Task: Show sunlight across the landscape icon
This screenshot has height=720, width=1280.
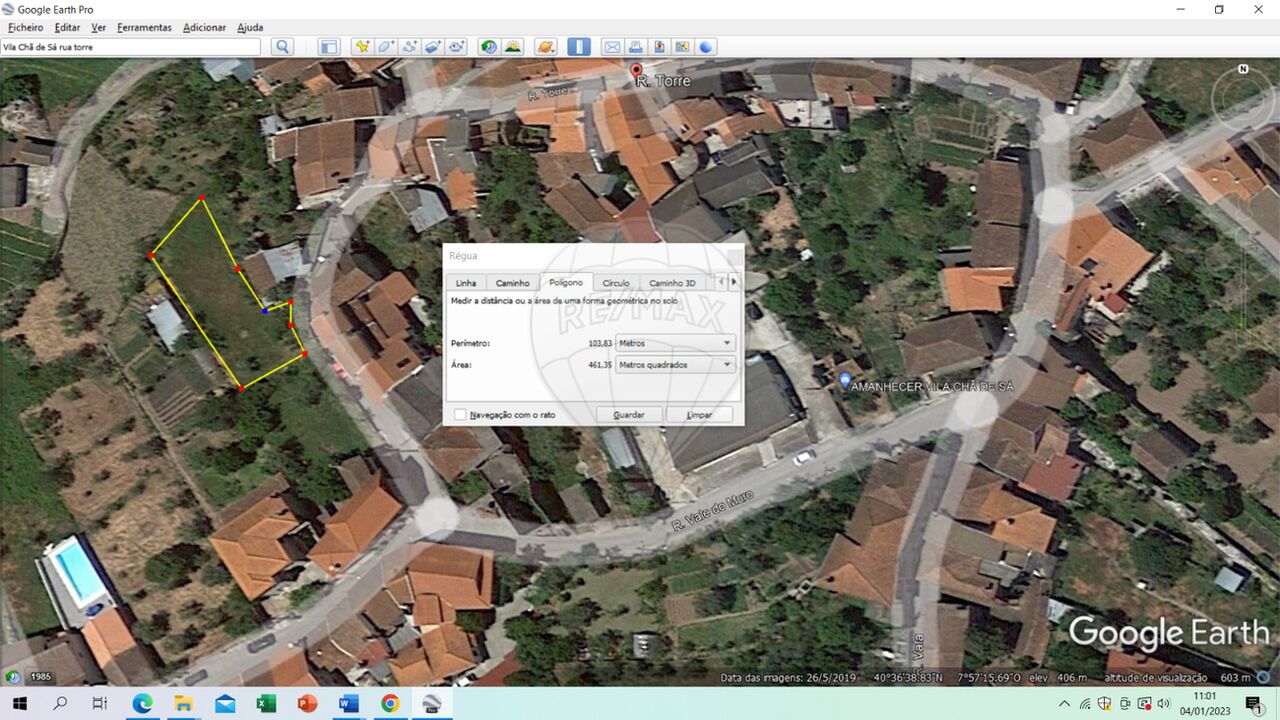Action: pos(513,47)
